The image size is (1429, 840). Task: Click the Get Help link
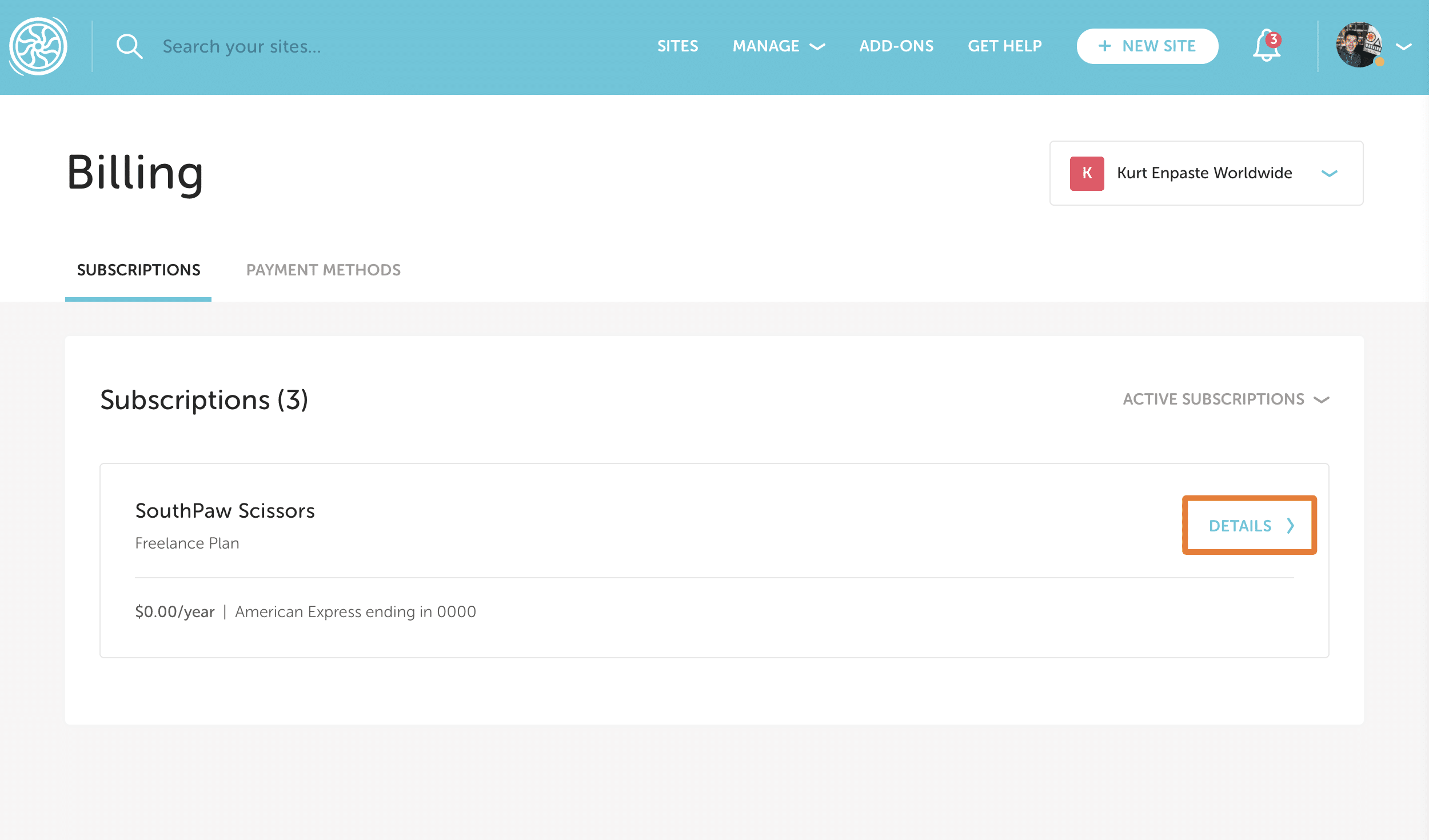pos(1004,46)
